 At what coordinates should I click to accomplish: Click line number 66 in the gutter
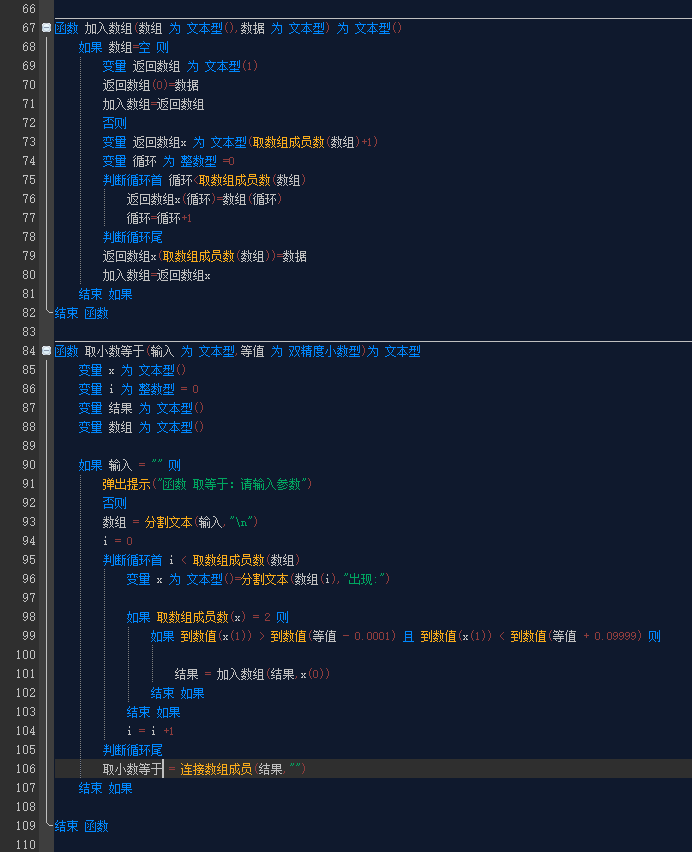coord(29,9)
